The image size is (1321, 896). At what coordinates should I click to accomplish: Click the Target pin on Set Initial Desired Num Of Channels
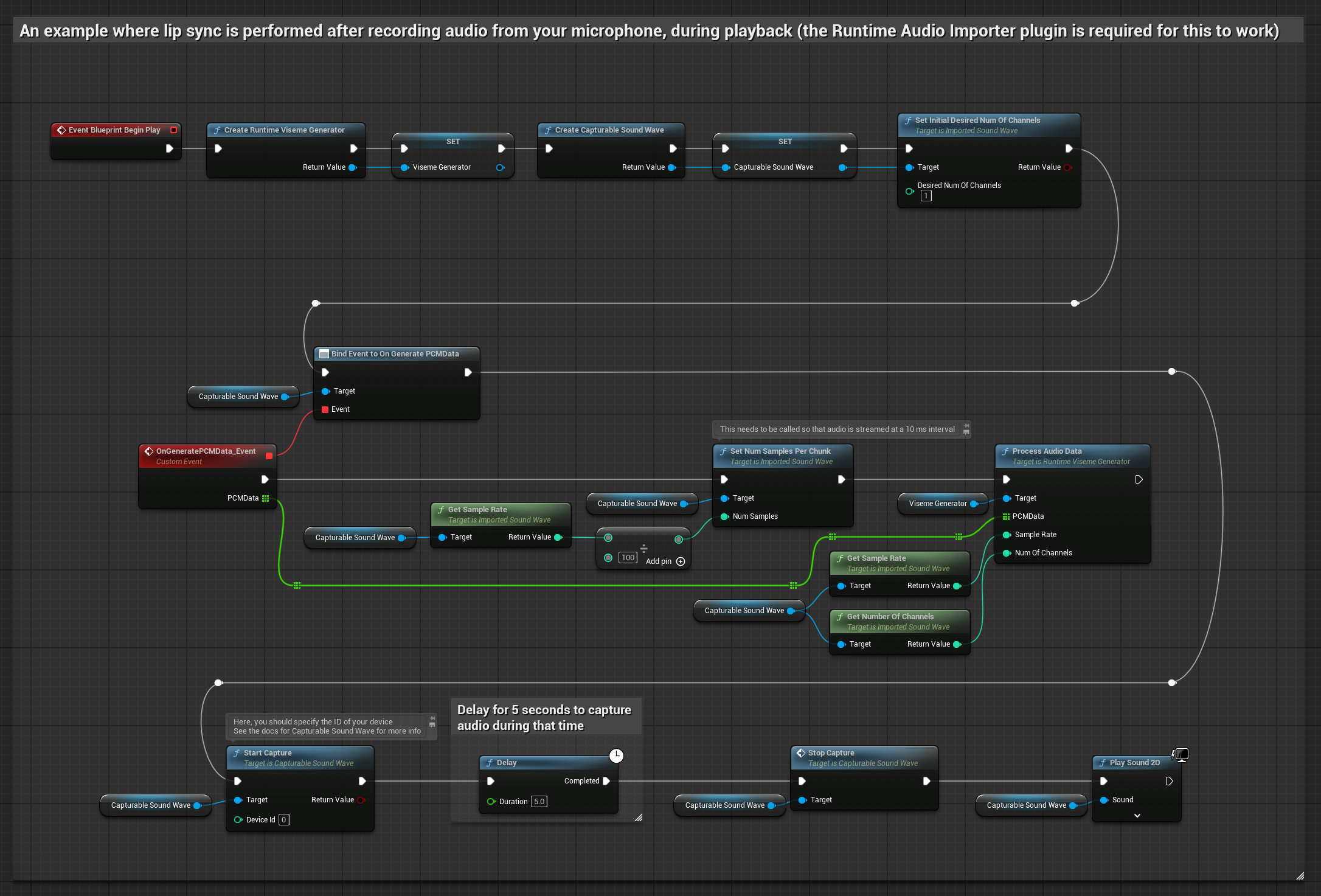[x=909, y=167]
